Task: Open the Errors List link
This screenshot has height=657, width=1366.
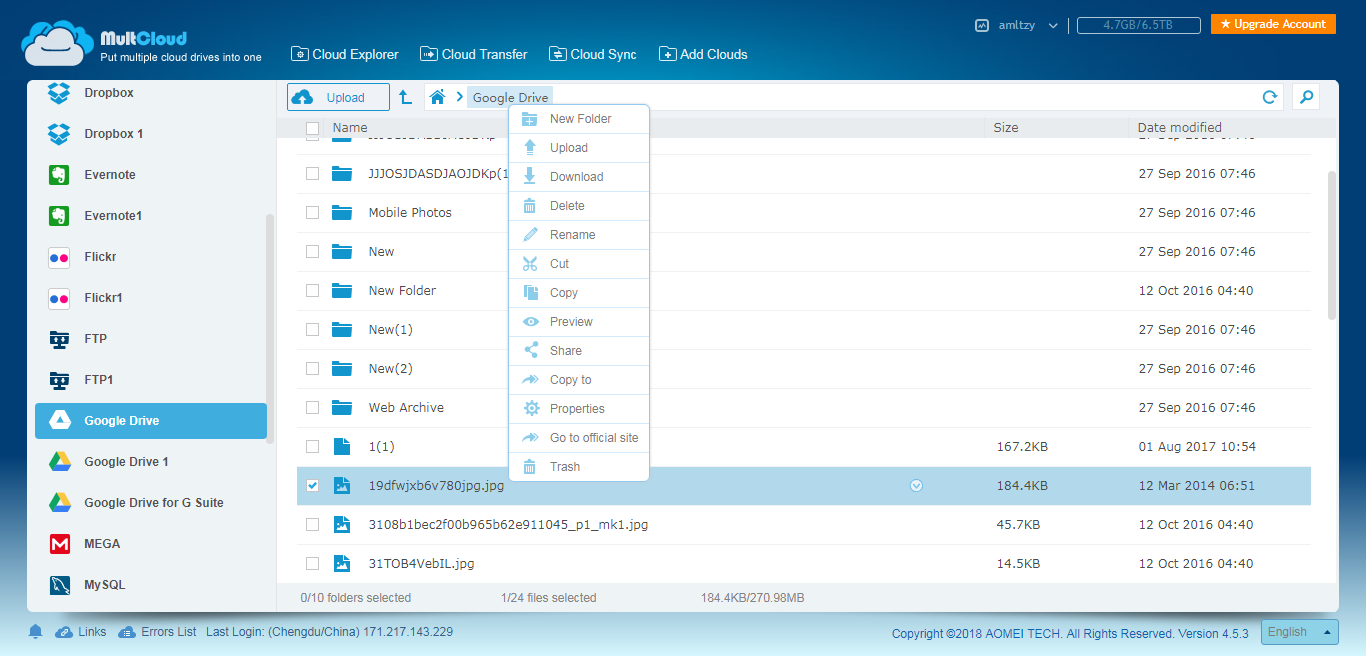Action: [x=168, y=632]
